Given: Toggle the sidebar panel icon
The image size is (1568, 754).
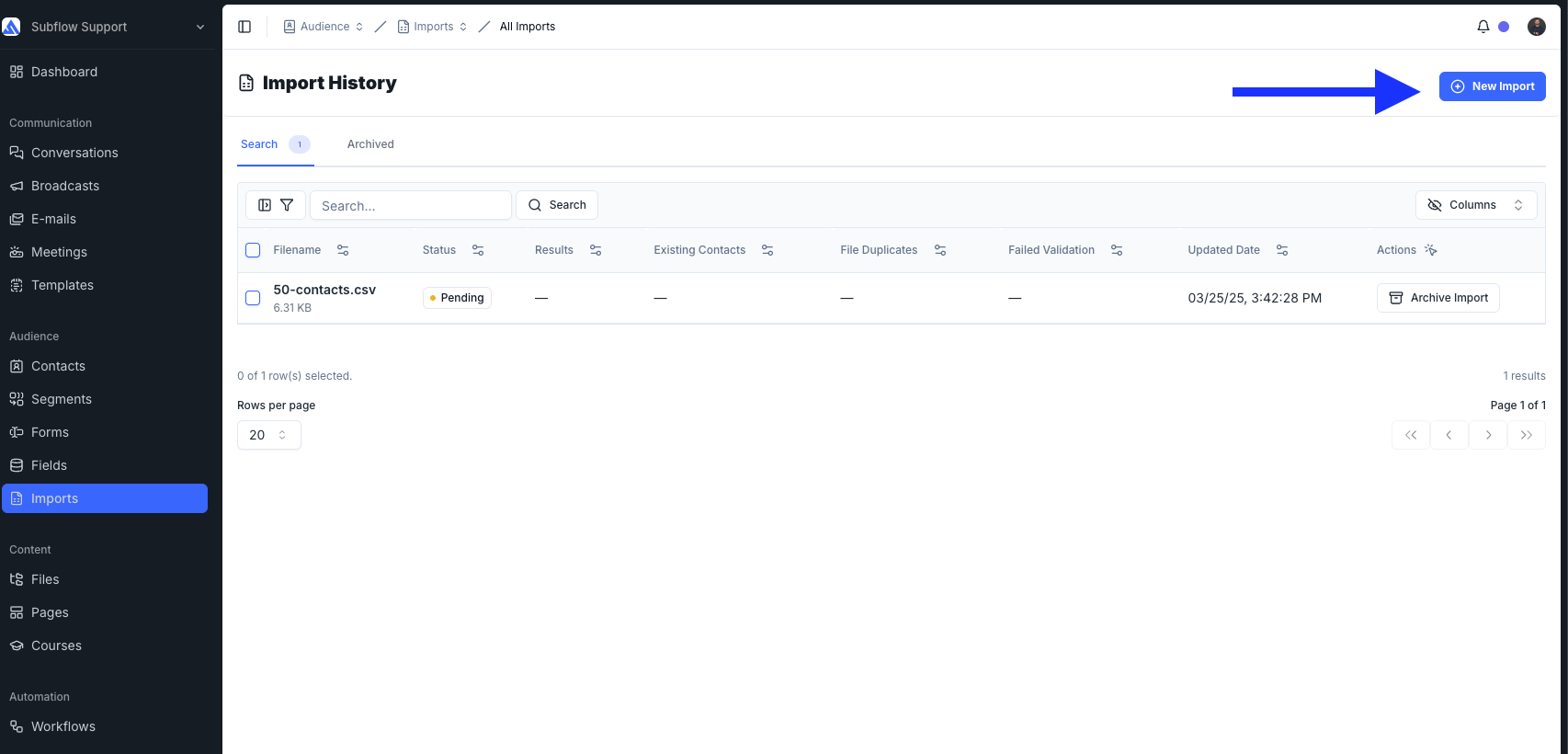Looking at the screenshot, I should (x=244, y=27).
